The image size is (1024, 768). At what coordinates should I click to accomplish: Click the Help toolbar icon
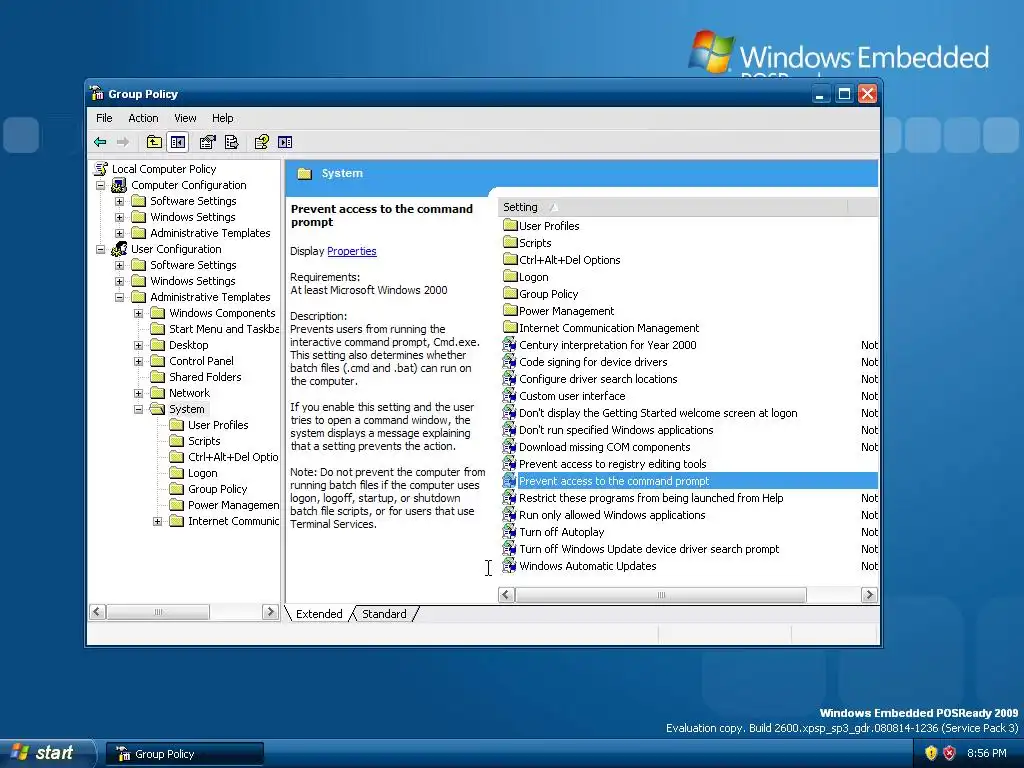tap(261, 142)
